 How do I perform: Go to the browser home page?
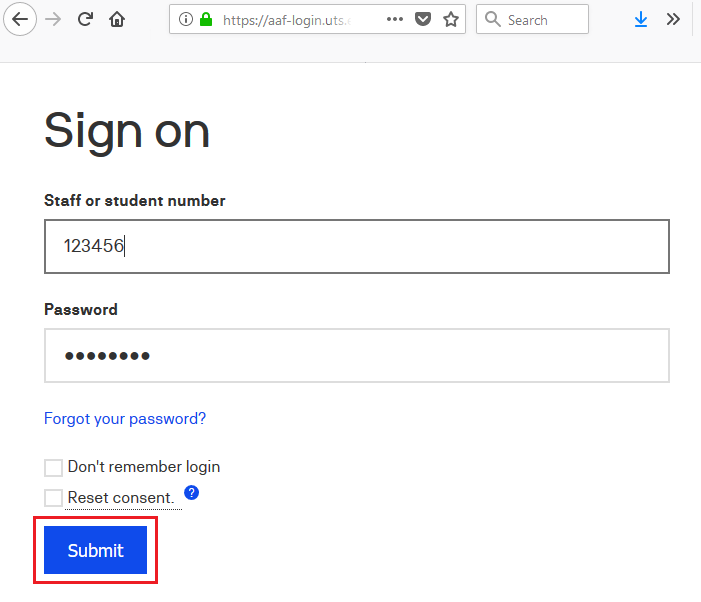click(x=117, y=19)
